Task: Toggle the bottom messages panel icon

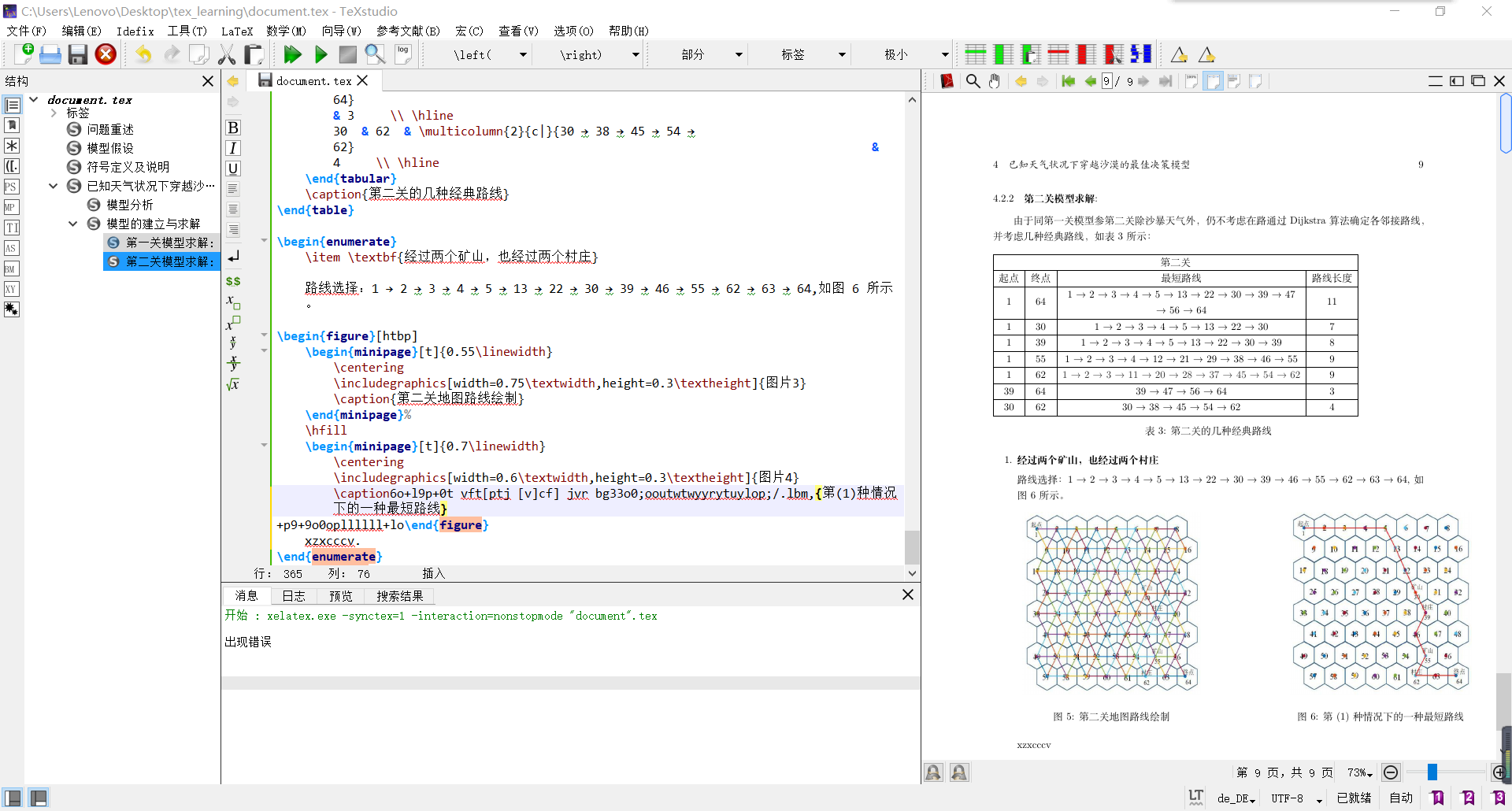Action: [39, 798]
